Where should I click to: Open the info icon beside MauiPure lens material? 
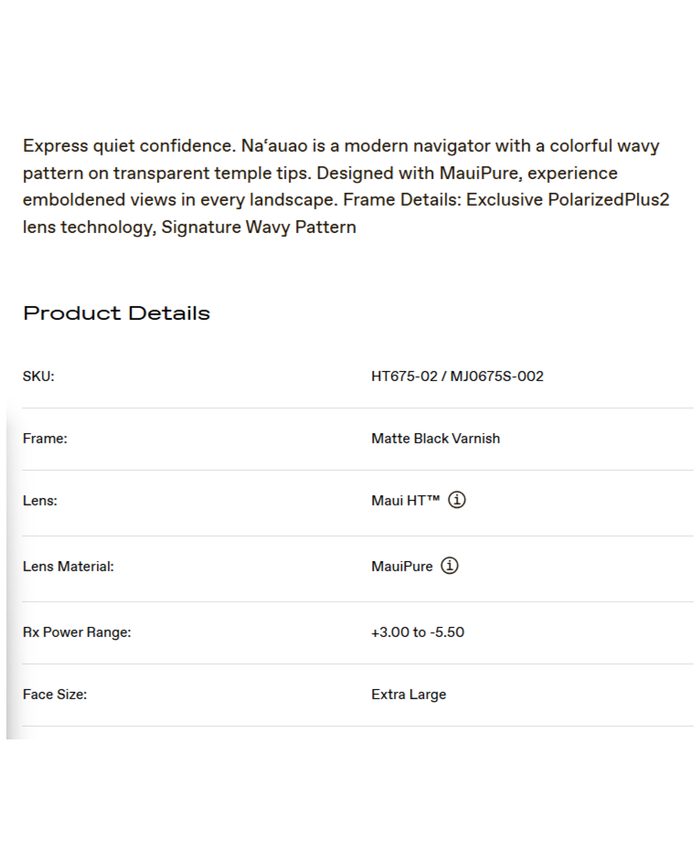(x=450, y=566)
